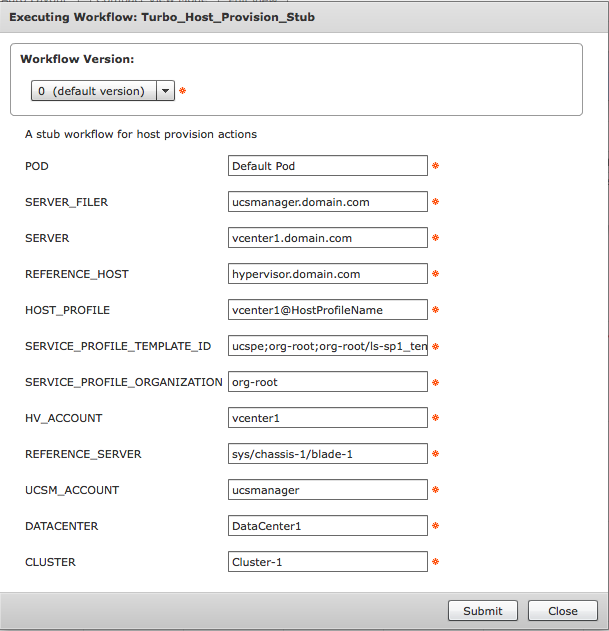Click the CLUSTER field containing Cluster-1
The height and width of the screenshot is (631, 609).
328,562
